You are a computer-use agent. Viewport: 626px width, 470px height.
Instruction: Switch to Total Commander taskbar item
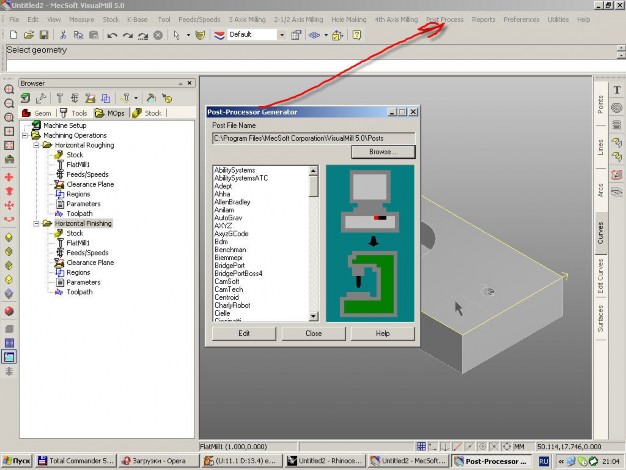pos(75,461)
